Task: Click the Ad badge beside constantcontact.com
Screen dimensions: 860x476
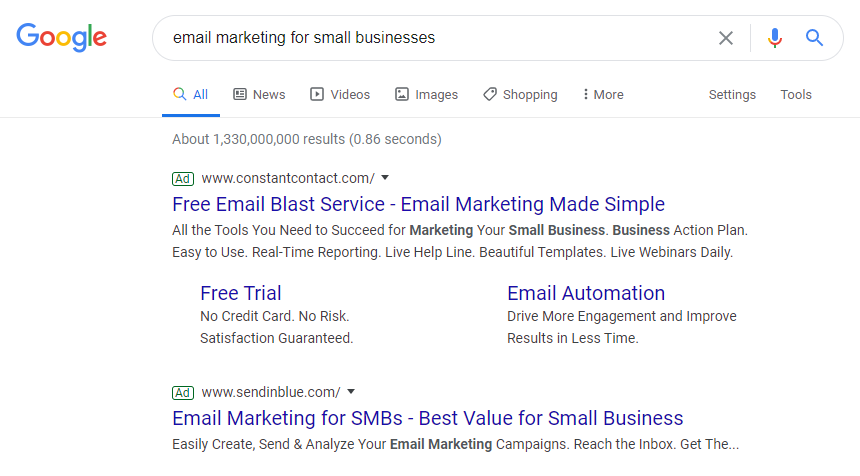Action: tap(183, 178)
